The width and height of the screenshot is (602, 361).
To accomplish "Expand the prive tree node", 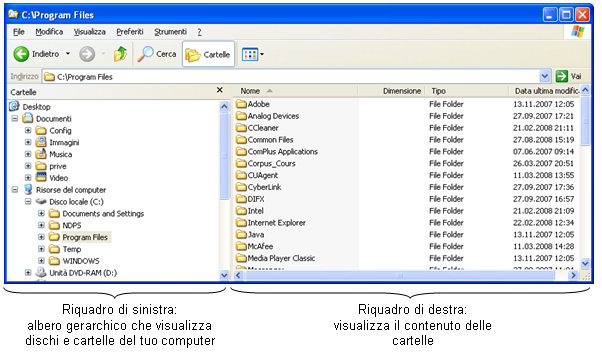I will click(28, 166).
